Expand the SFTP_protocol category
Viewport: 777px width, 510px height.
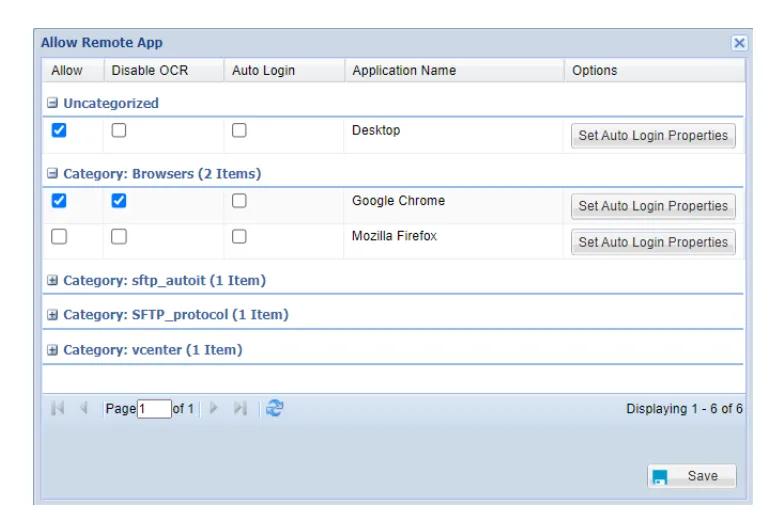pos(53,315)
